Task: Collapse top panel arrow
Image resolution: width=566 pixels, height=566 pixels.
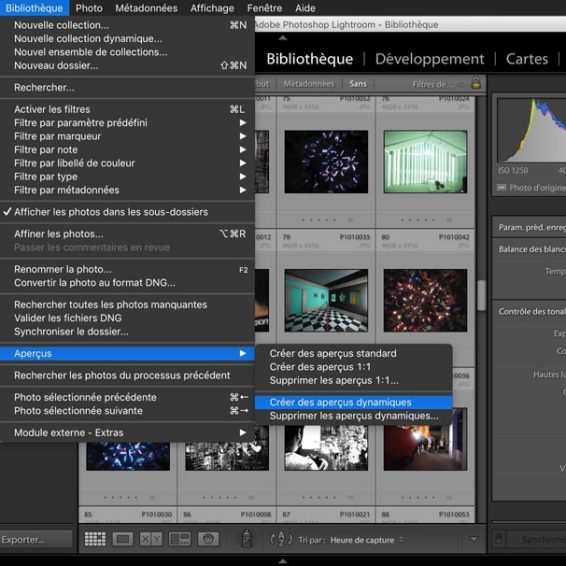Action: pos(283,38)
